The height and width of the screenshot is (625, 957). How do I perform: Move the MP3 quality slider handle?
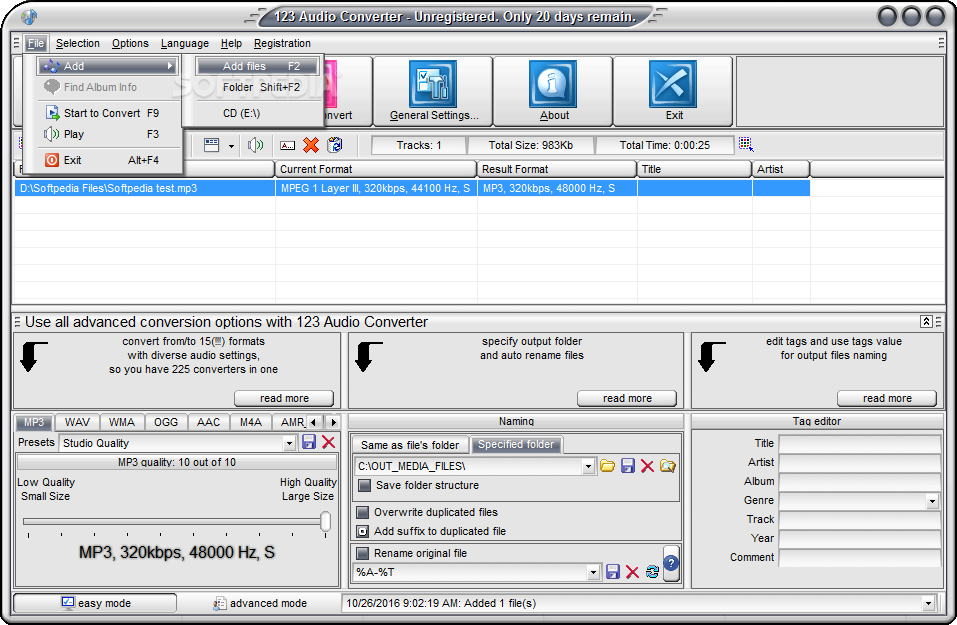tap(326, 521)
